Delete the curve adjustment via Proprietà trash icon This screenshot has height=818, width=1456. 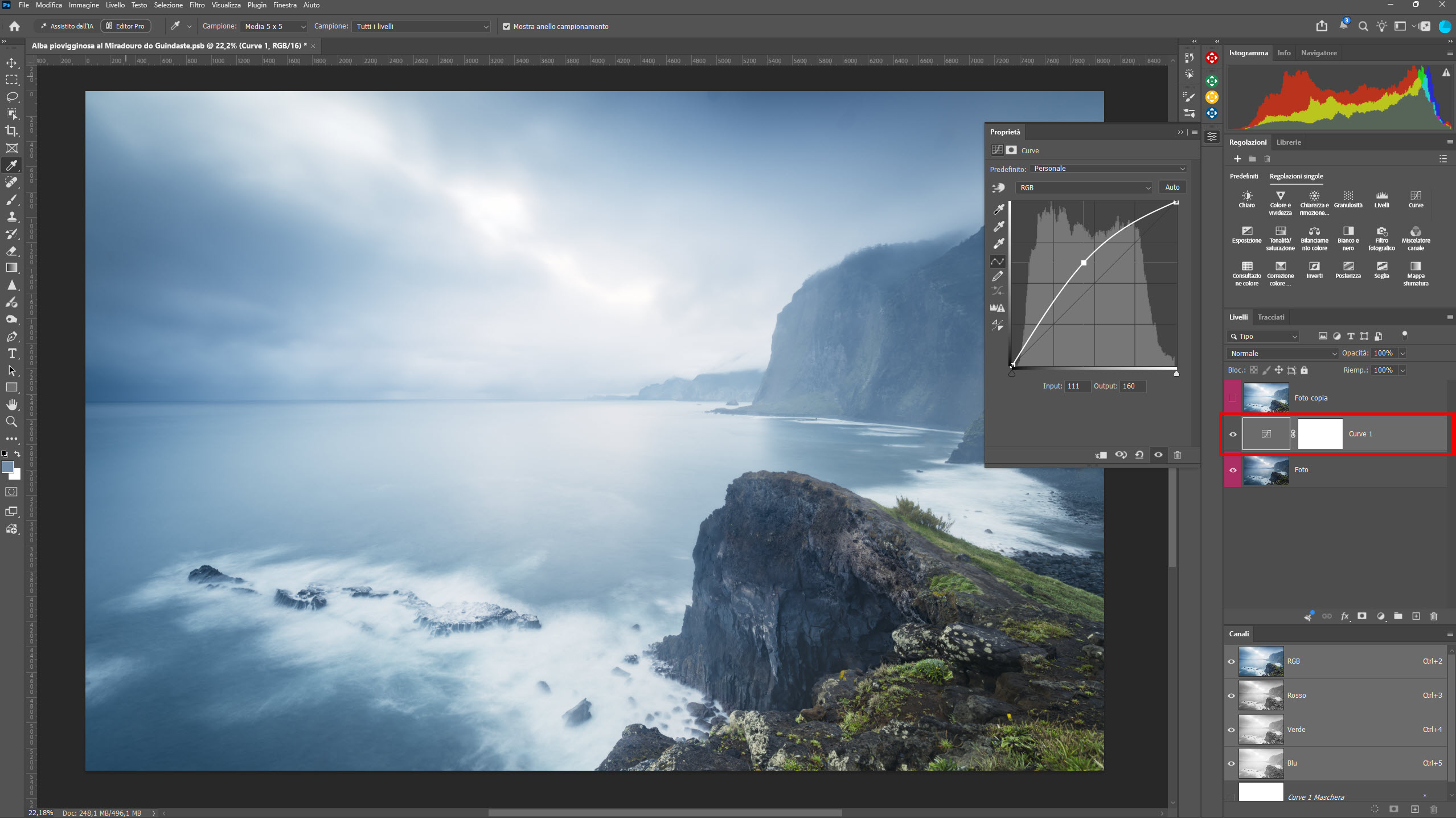pyautogui.click(x=1177, y=455)
